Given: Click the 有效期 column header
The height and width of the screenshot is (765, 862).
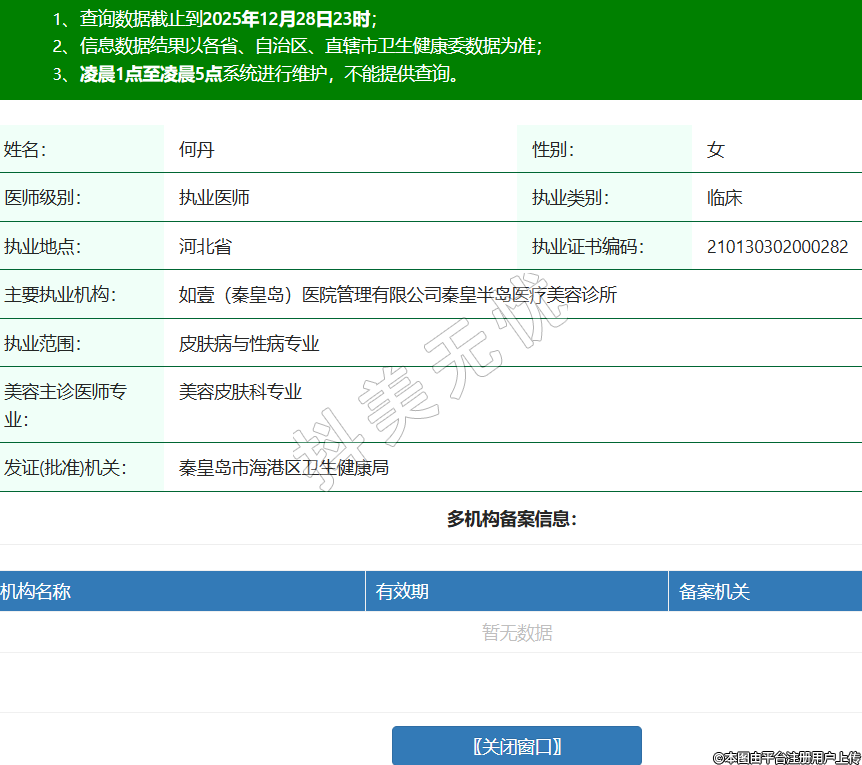Looking at the screenshot, I should click(x=402, y=591).
